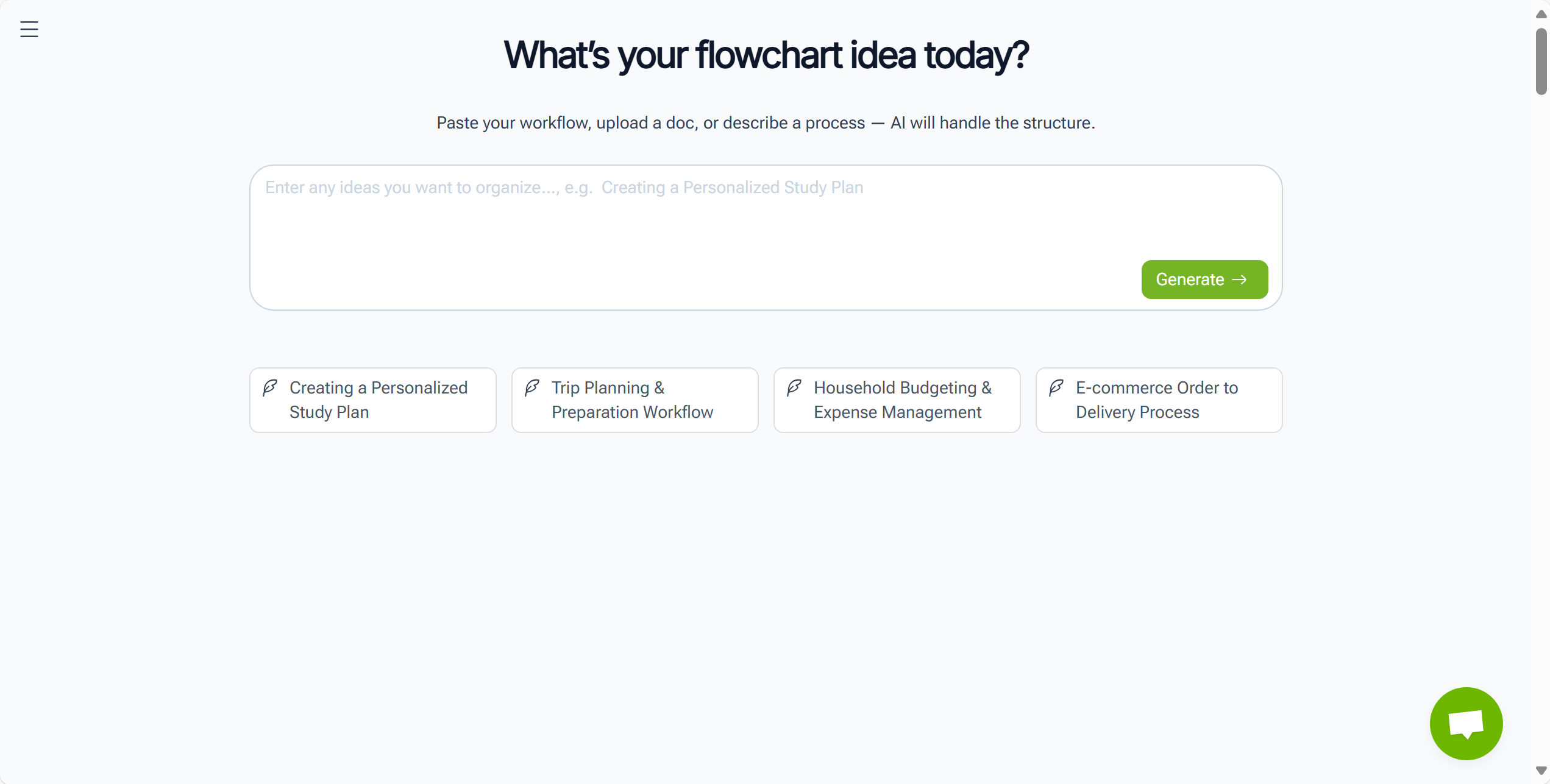Click the page heading text
This screenshot has height=784, width=1550.
(766, 55)
